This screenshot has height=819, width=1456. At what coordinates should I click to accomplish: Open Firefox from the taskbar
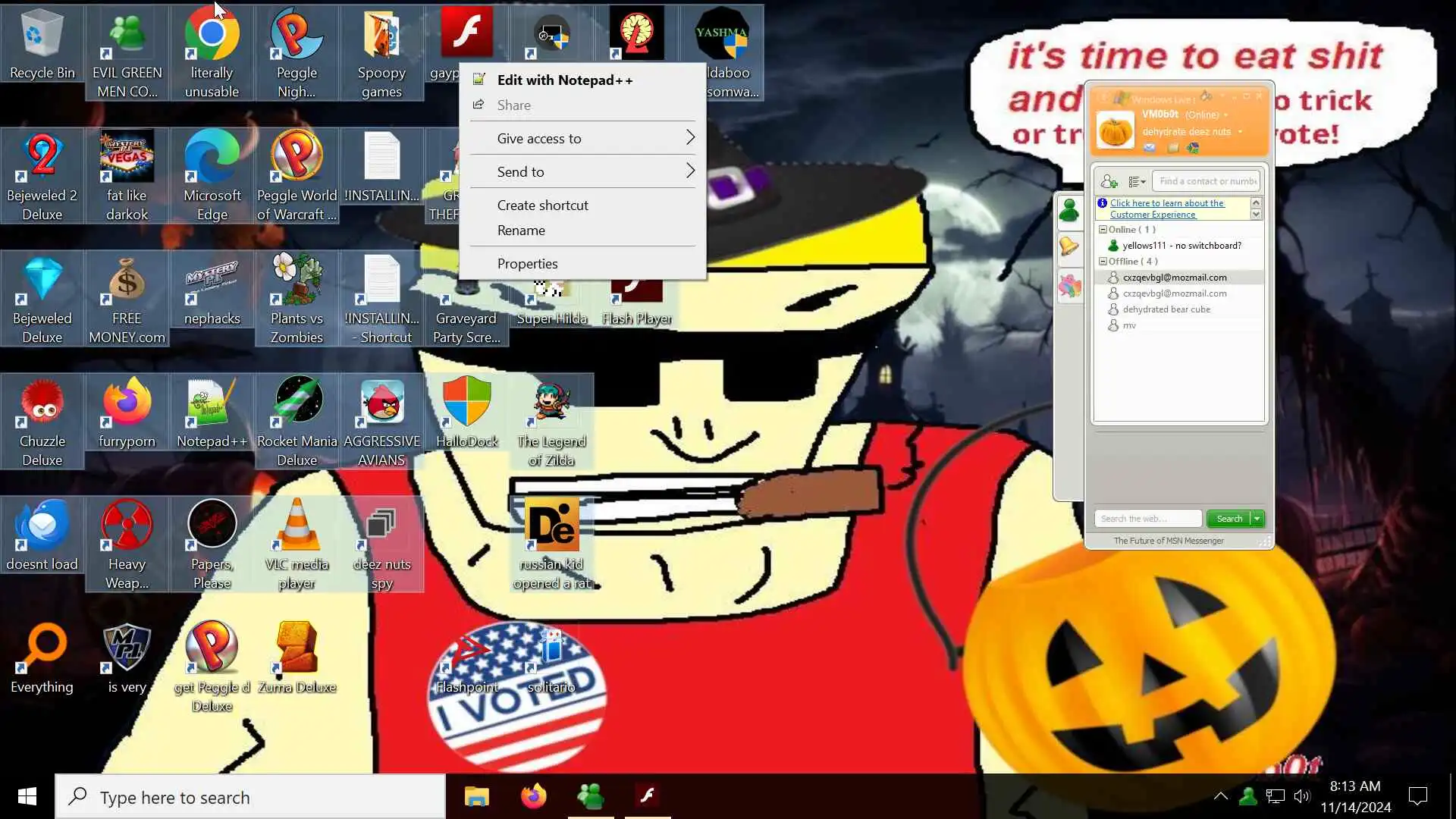[x=533, y=796]
